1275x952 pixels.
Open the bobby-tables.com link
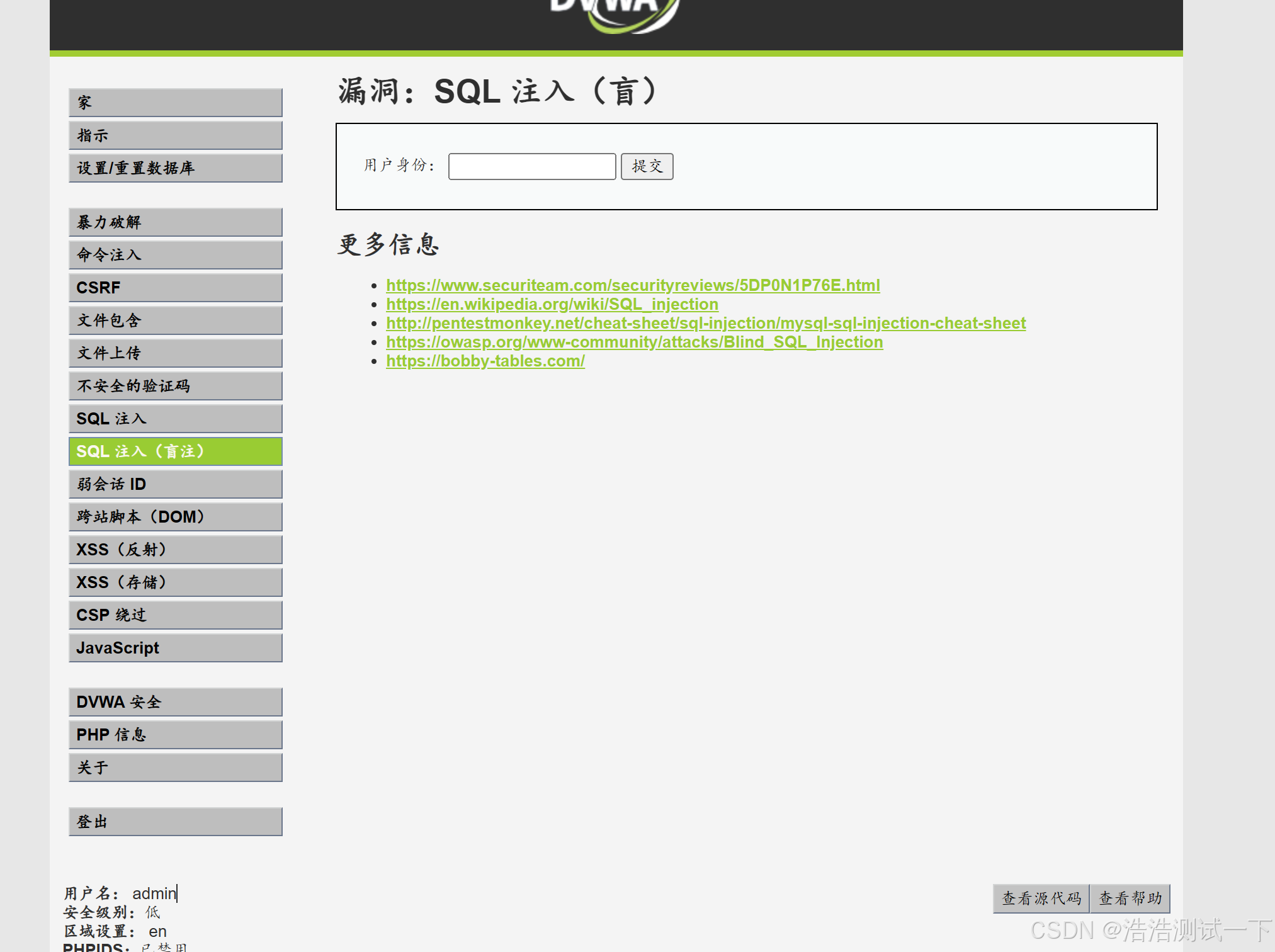point(485,361)
